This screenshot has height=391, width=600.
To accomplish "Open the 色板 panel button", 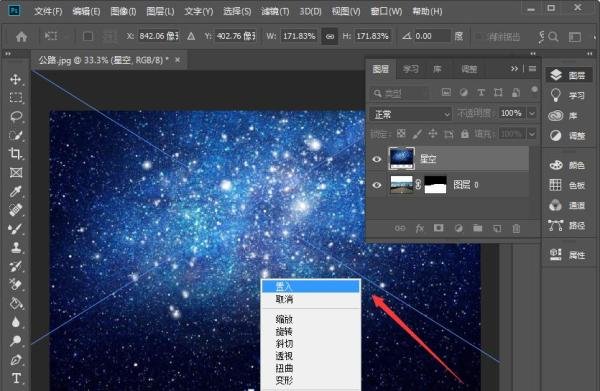I will click(568, 185).
